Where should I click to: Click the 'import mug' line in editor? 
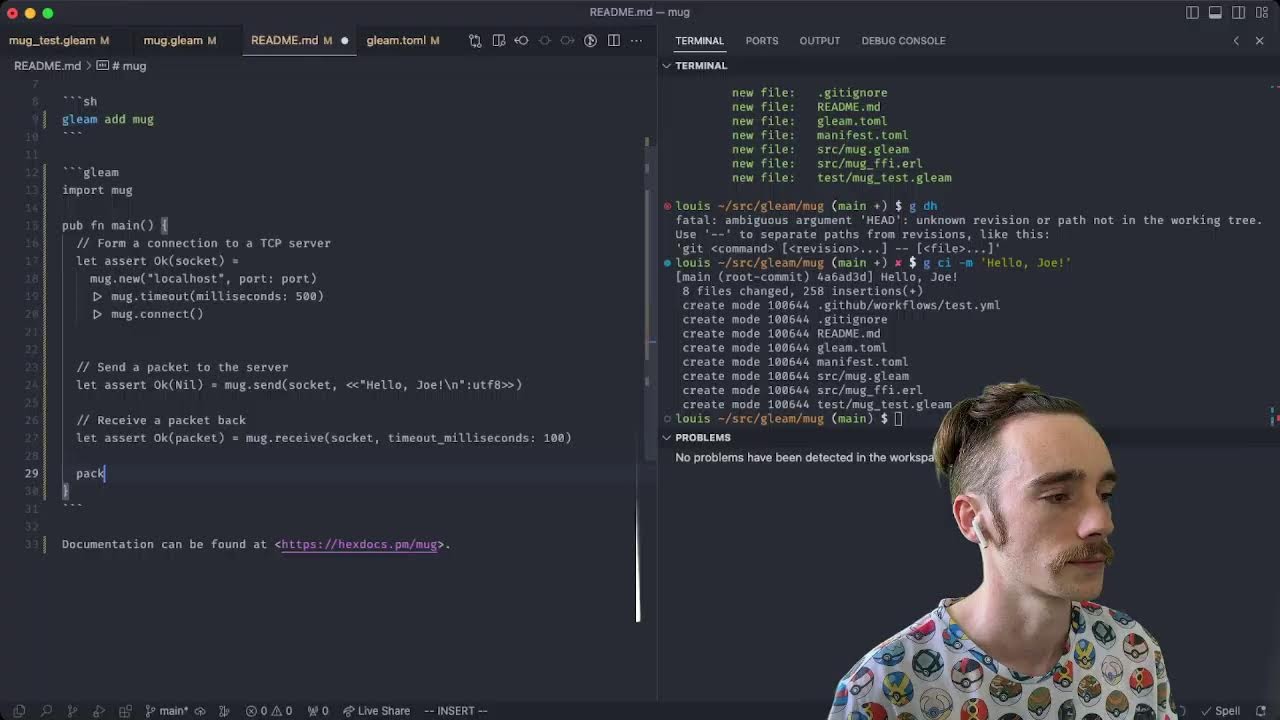[x=97, y=190]
